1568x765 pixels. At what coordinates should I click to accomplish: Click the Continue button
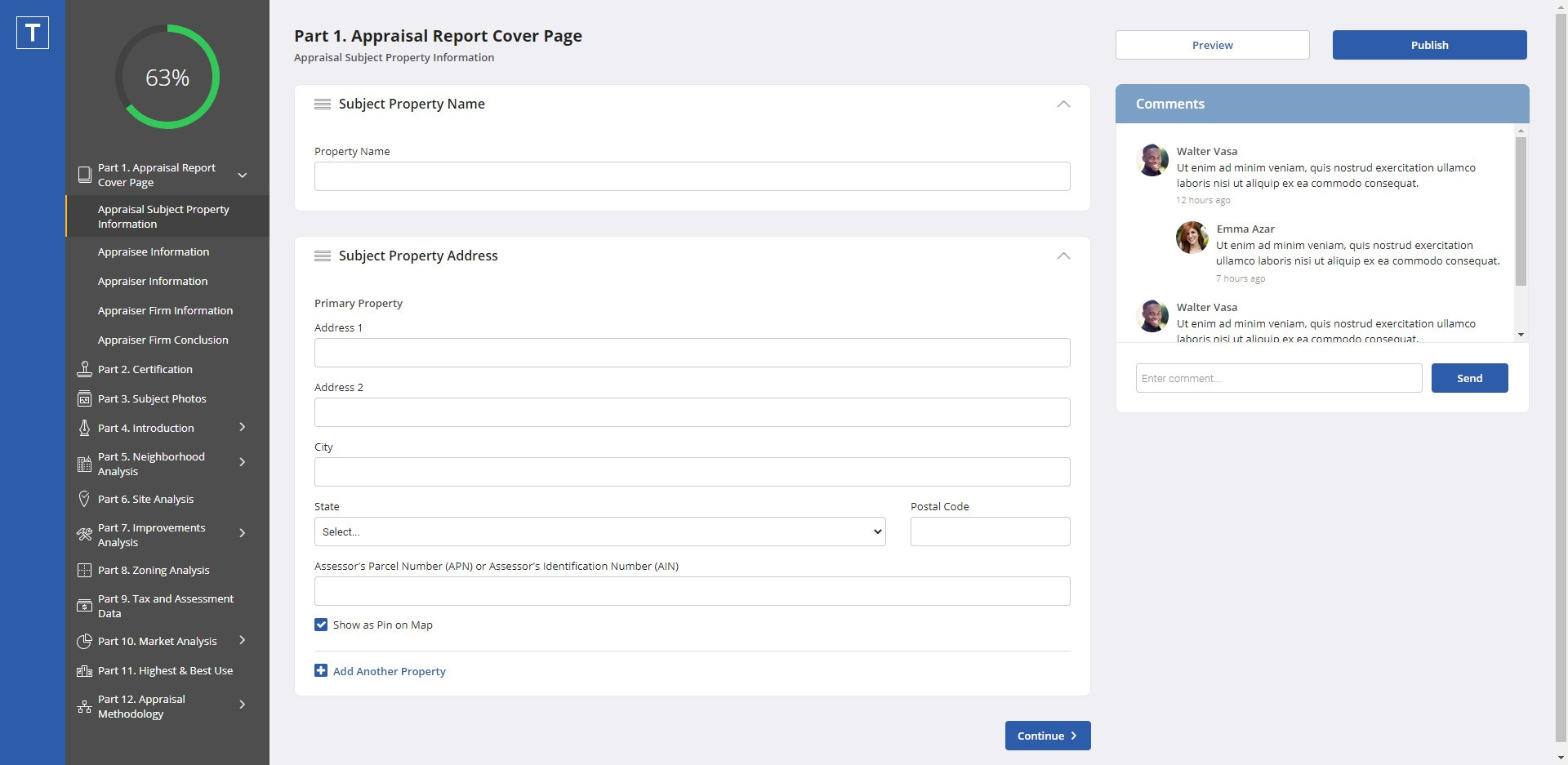pos(1047,736)
